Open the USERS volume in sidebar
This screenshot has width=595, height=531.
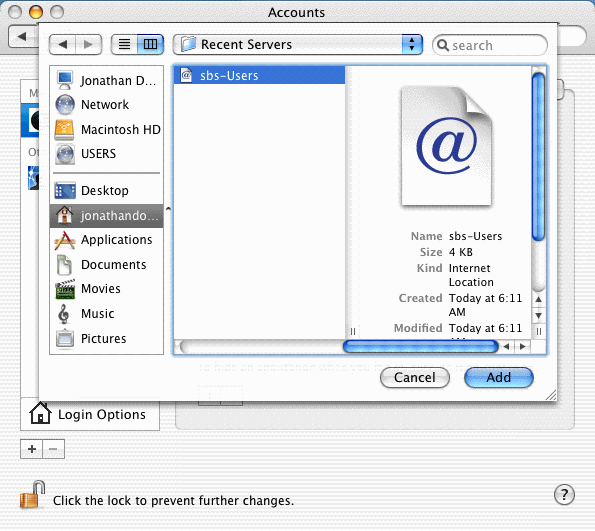(x=106, y=154)
